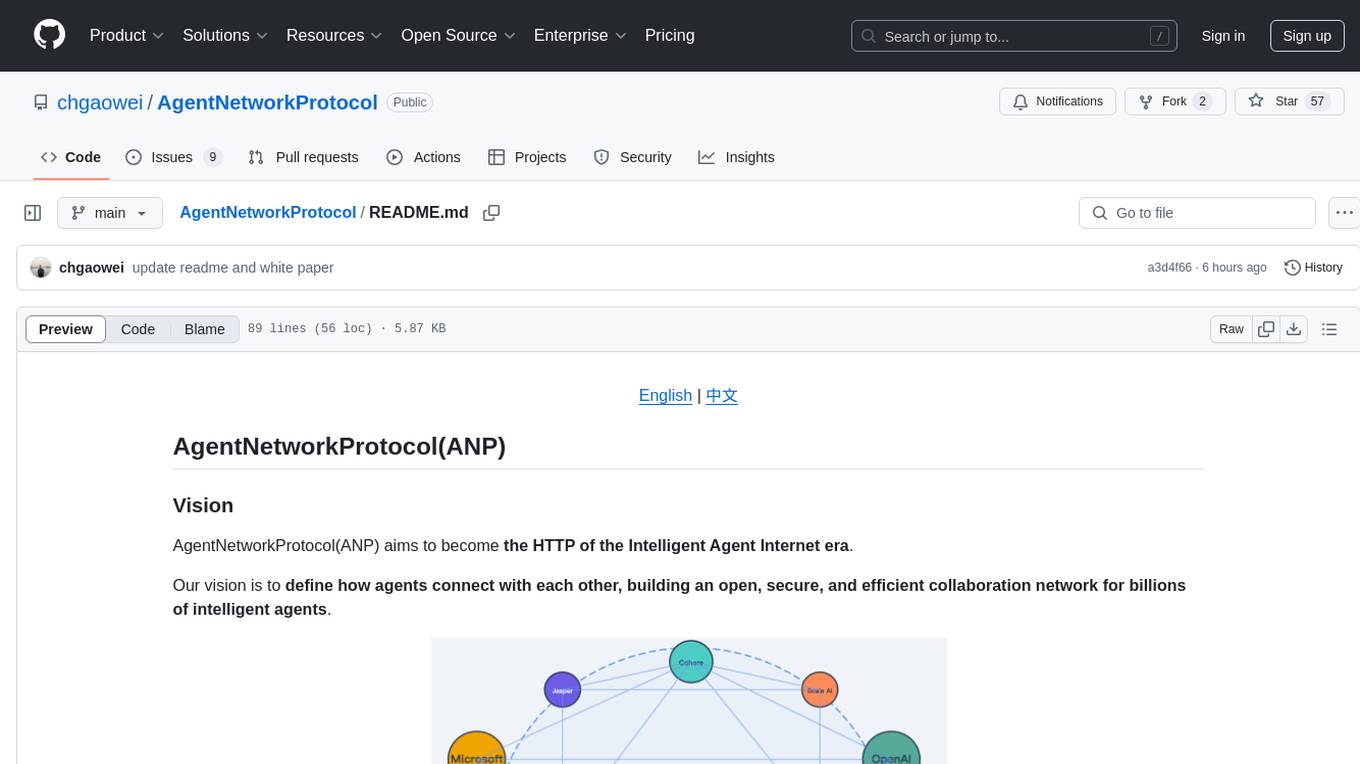Switch to the Security tab

click(x=632, y=157)
